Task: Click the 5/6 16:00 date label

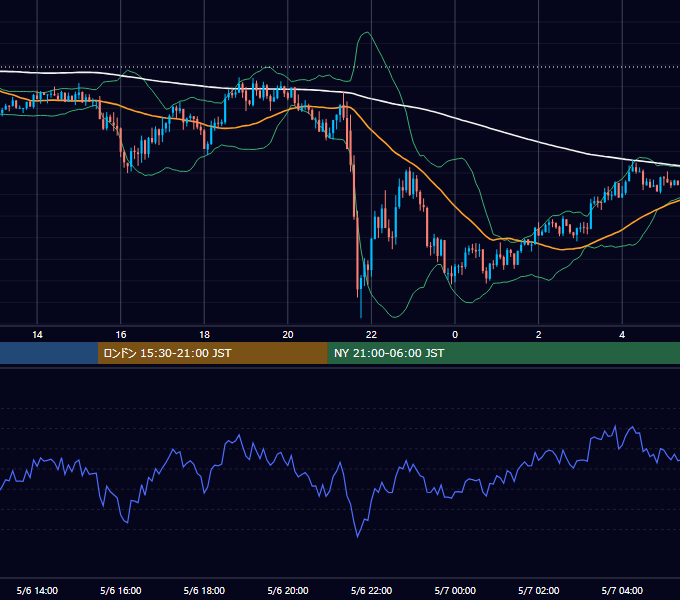Action: click(121, 591)
